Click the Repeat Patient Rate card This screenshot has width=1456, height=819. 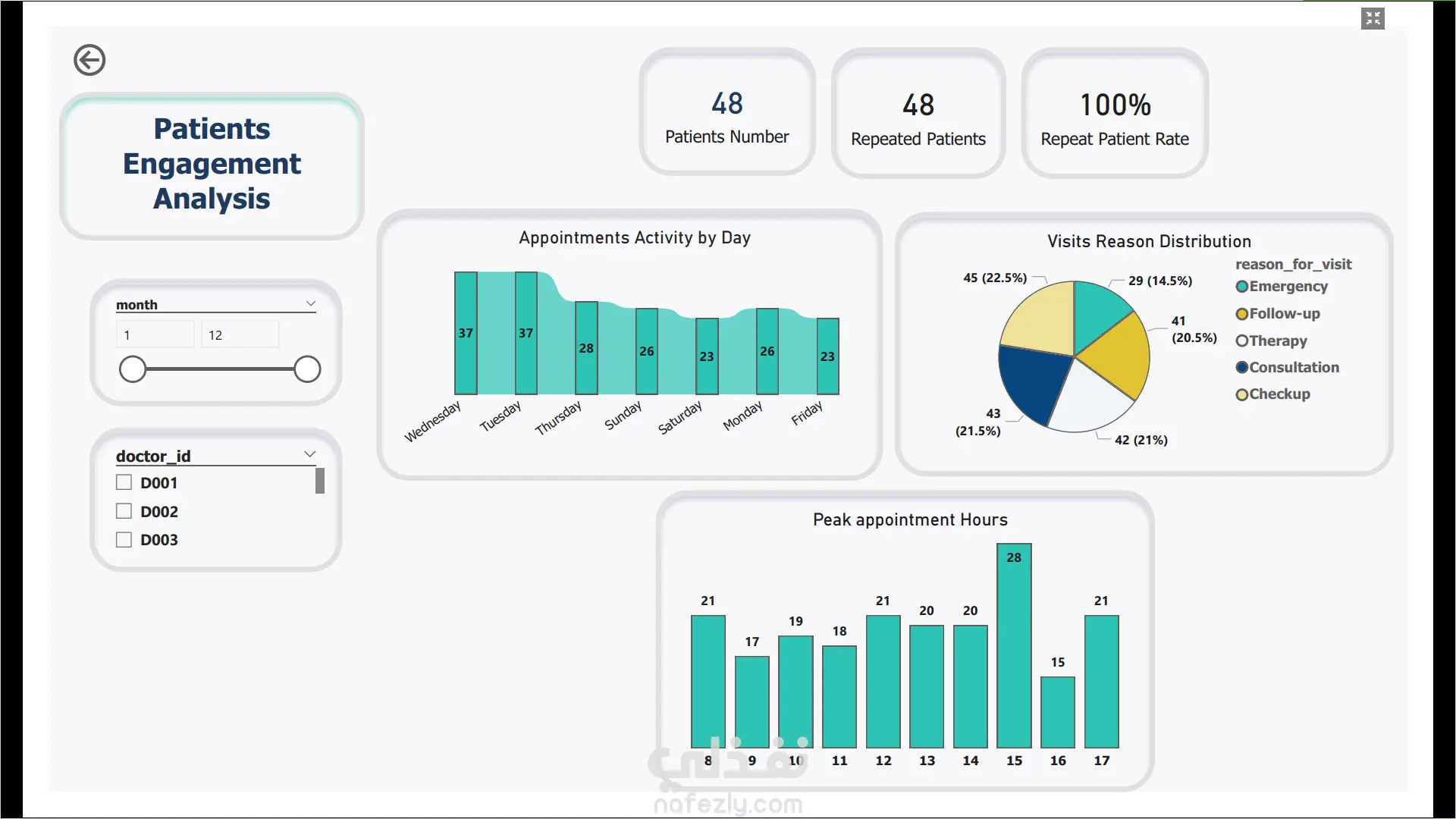click(1115, 114)
